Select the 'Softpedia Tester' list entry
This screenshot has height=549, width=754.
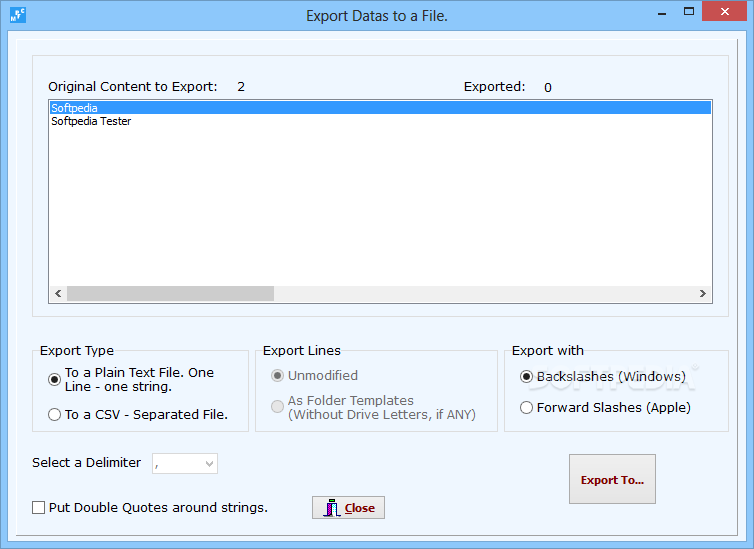pyautogui.click(x=380, y=121)
